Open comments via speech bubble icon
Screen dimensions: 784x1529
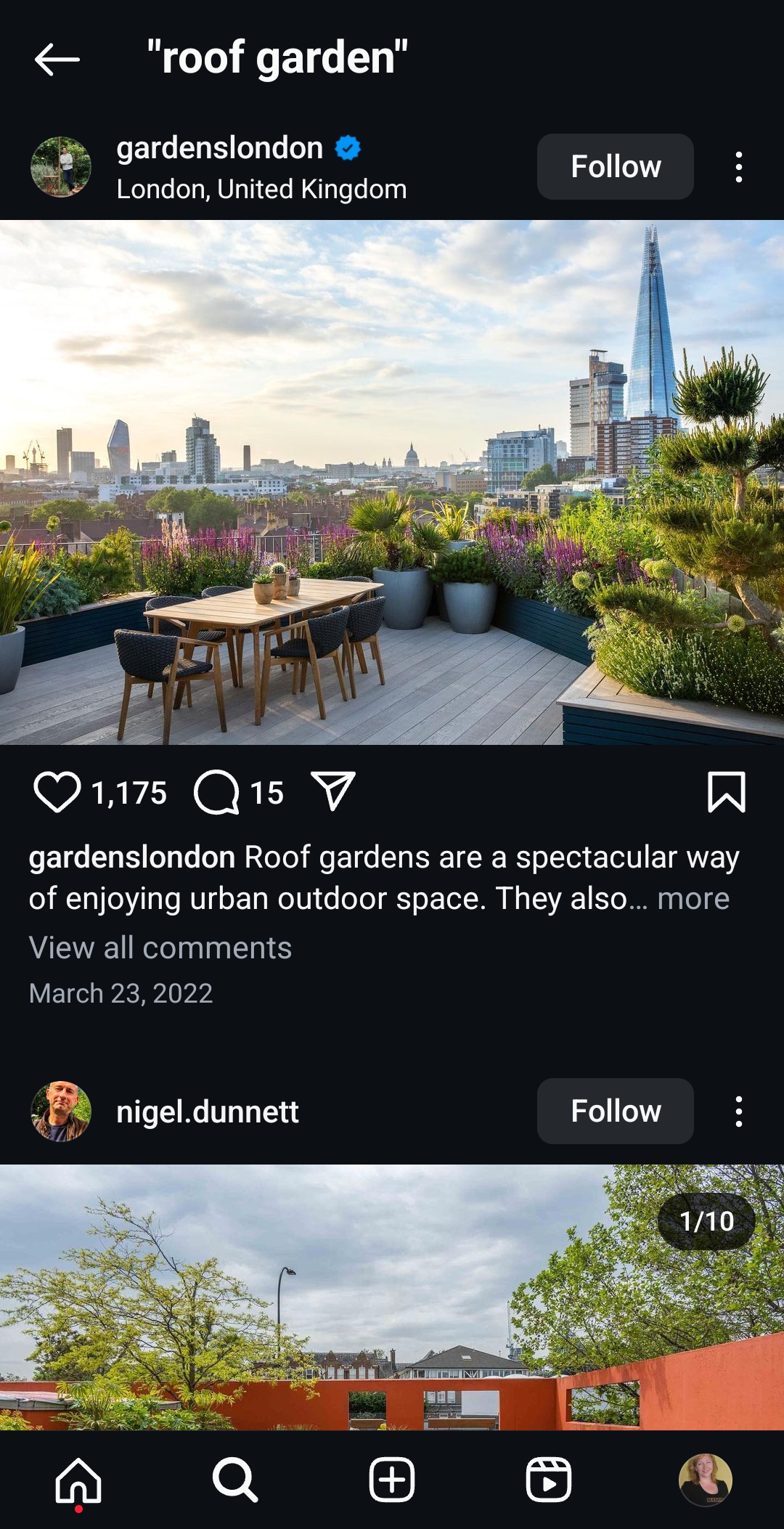click(x=216, y=792)
